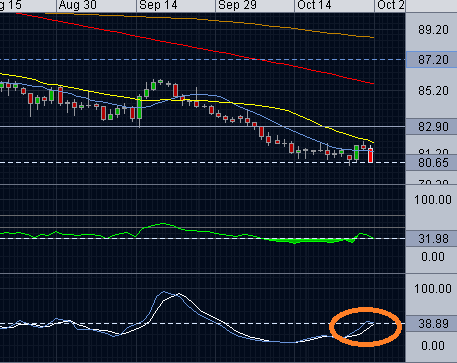Click the Sep 29 date label
The width and height of the screenshot is (457, 363).
(238, 5)
